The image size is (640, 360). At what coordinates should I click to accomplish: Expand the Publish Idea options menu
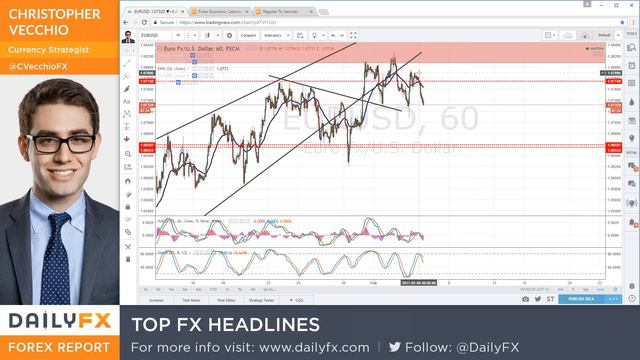(x=613, y=299)
